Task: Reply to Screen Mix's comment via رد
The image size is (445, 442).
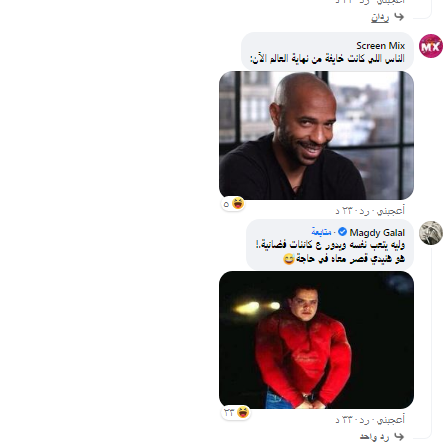Action: tap(364, 211)
